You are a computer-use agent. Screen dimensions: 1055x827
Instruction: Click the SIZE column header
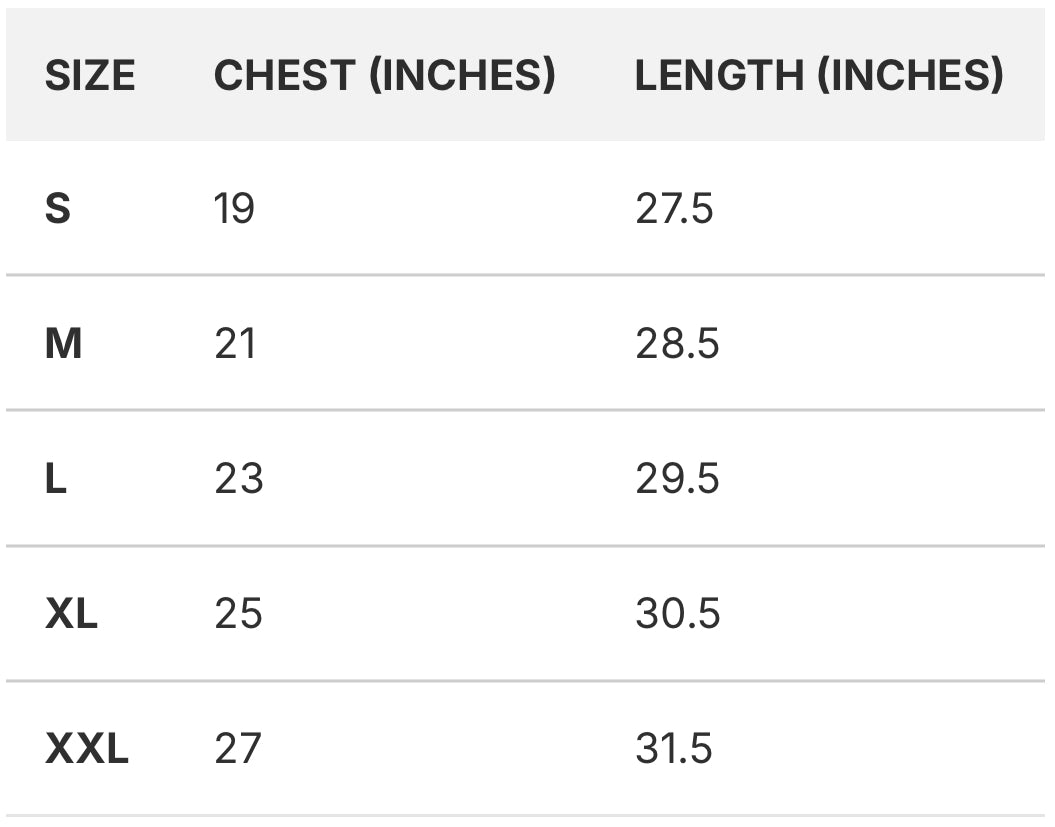point(89,76)
